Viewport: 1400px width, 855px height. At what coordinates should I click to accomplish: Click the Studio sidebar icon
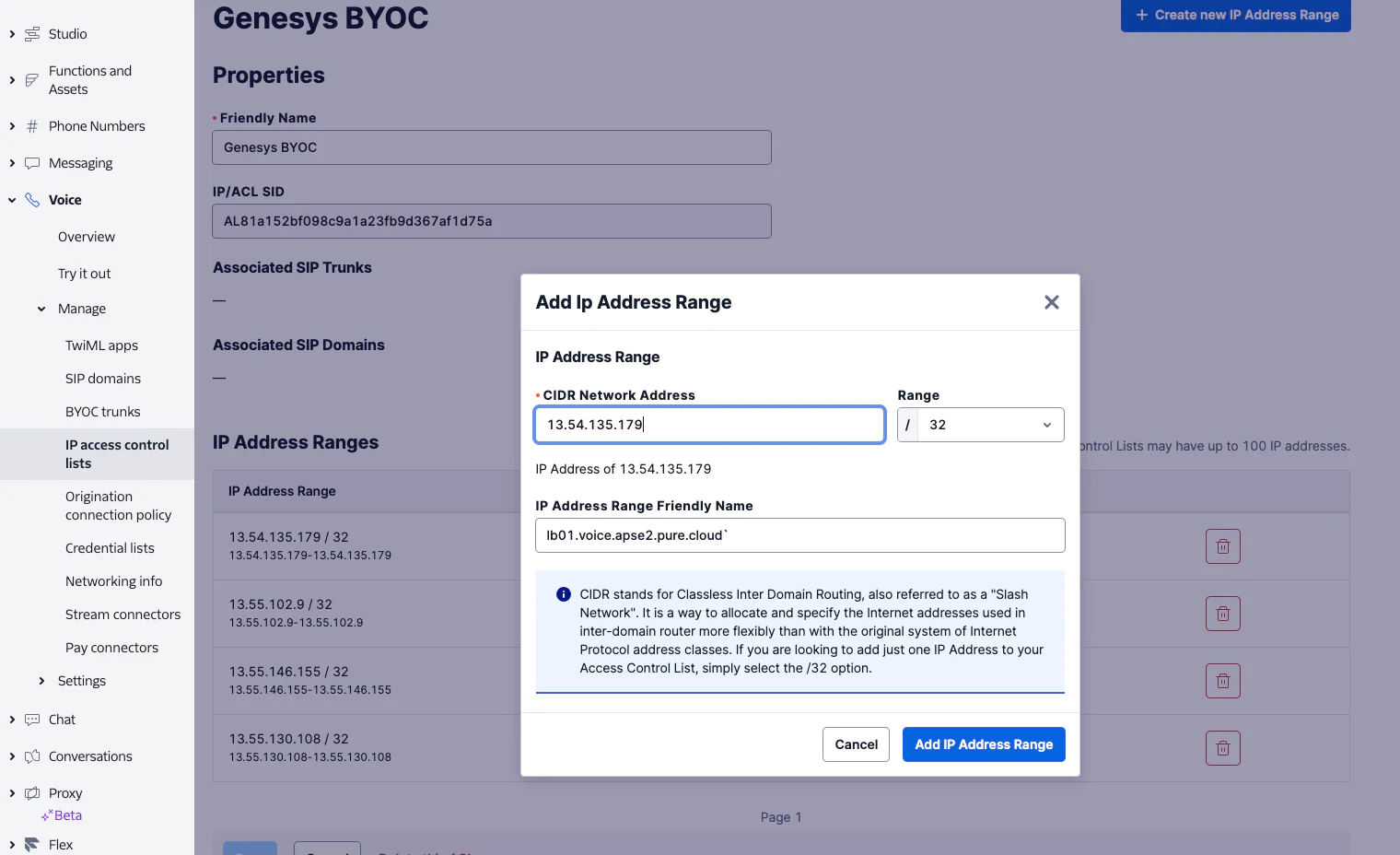(32, 34)
